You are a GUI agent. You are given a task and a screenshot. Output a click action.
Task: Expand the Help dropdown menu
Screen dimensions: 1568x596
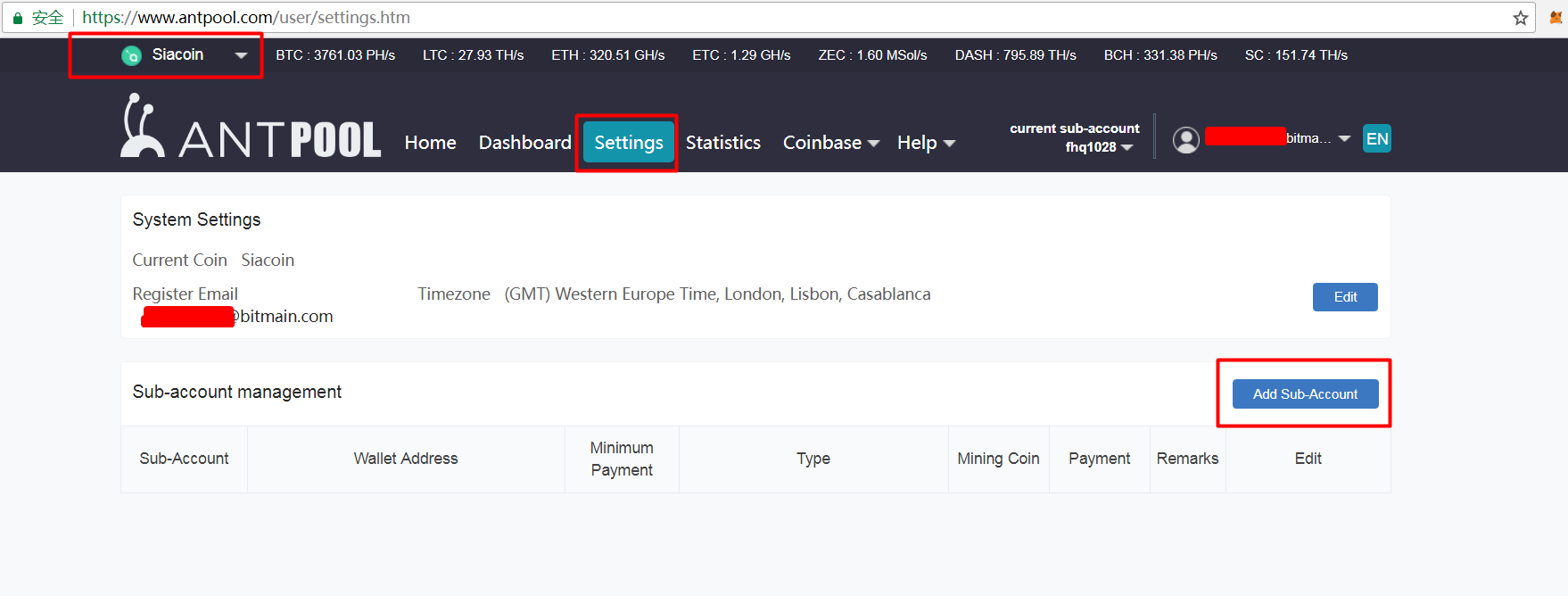[926, 143]
